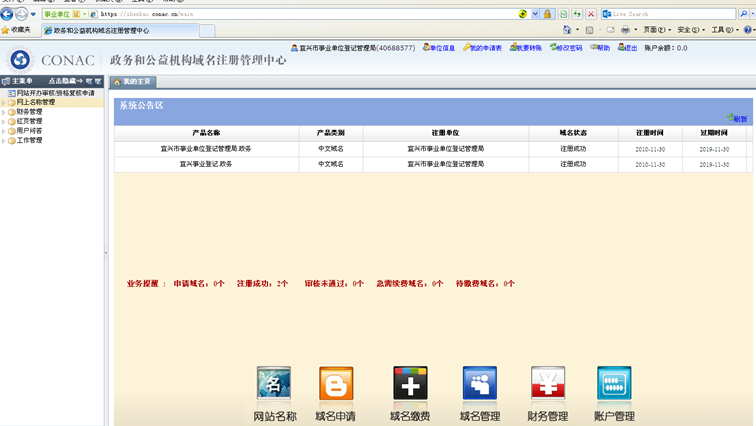This screenshot has height=426, width=756.
Task: Expand the 工作管理 tree node arrow
Action: 3,141
